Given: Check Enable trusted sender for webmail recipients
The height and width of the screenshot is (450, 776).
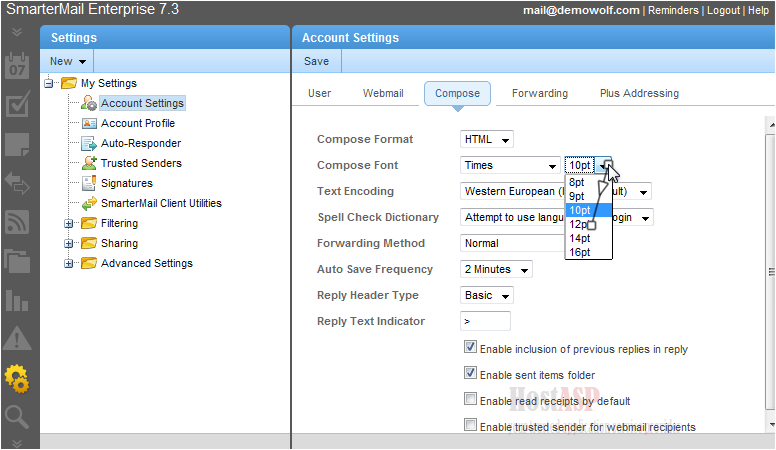Looking at the screenshot, I should 470,425.
